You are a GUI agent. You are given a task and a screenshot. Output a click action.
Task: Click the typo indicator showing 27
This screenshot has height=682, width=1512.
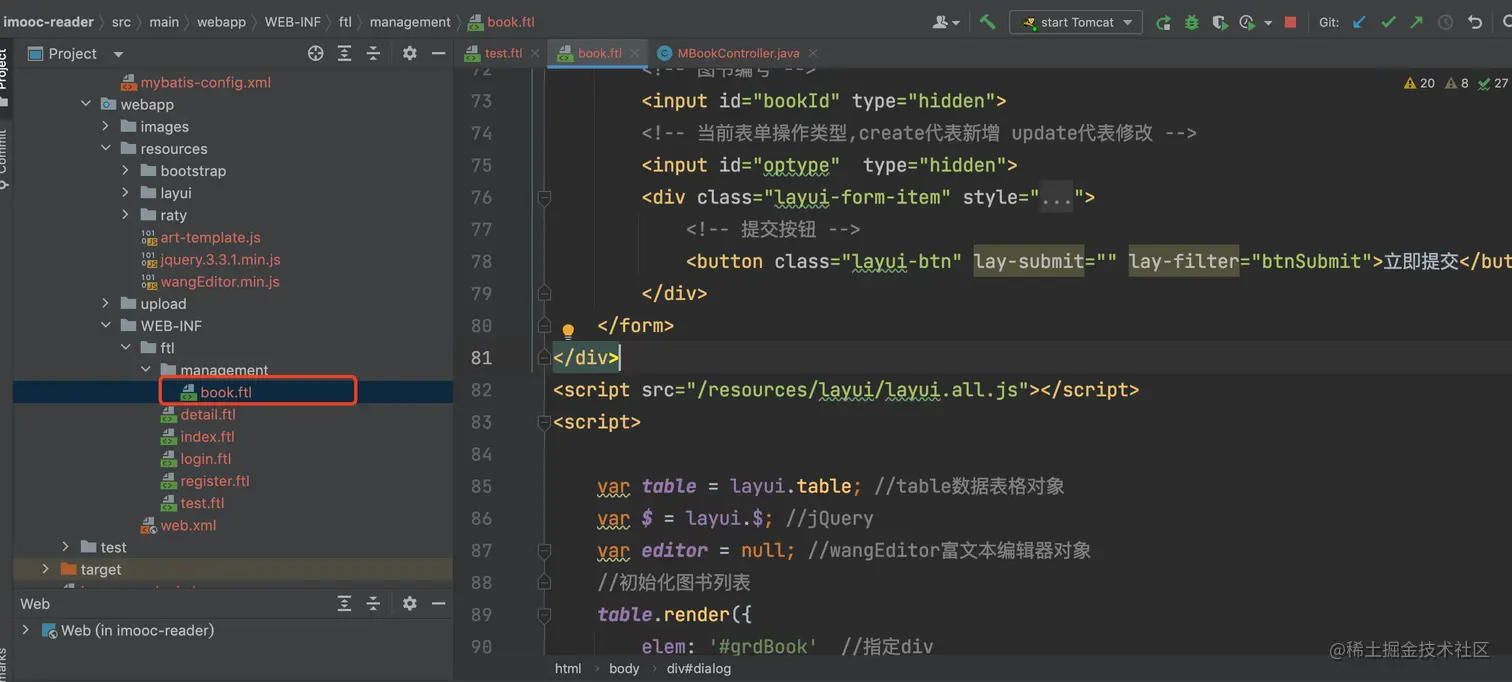click(1494, 84)
